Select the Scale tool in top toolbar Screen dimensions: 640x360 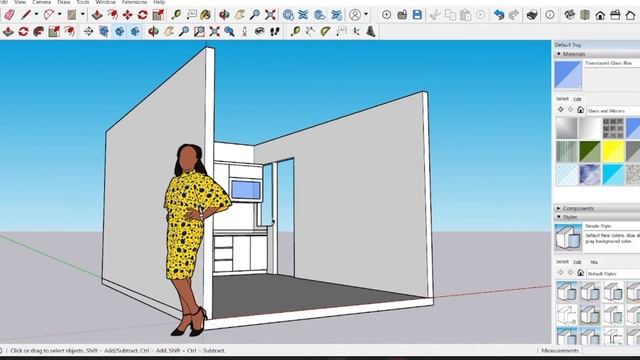coord(158,15)
